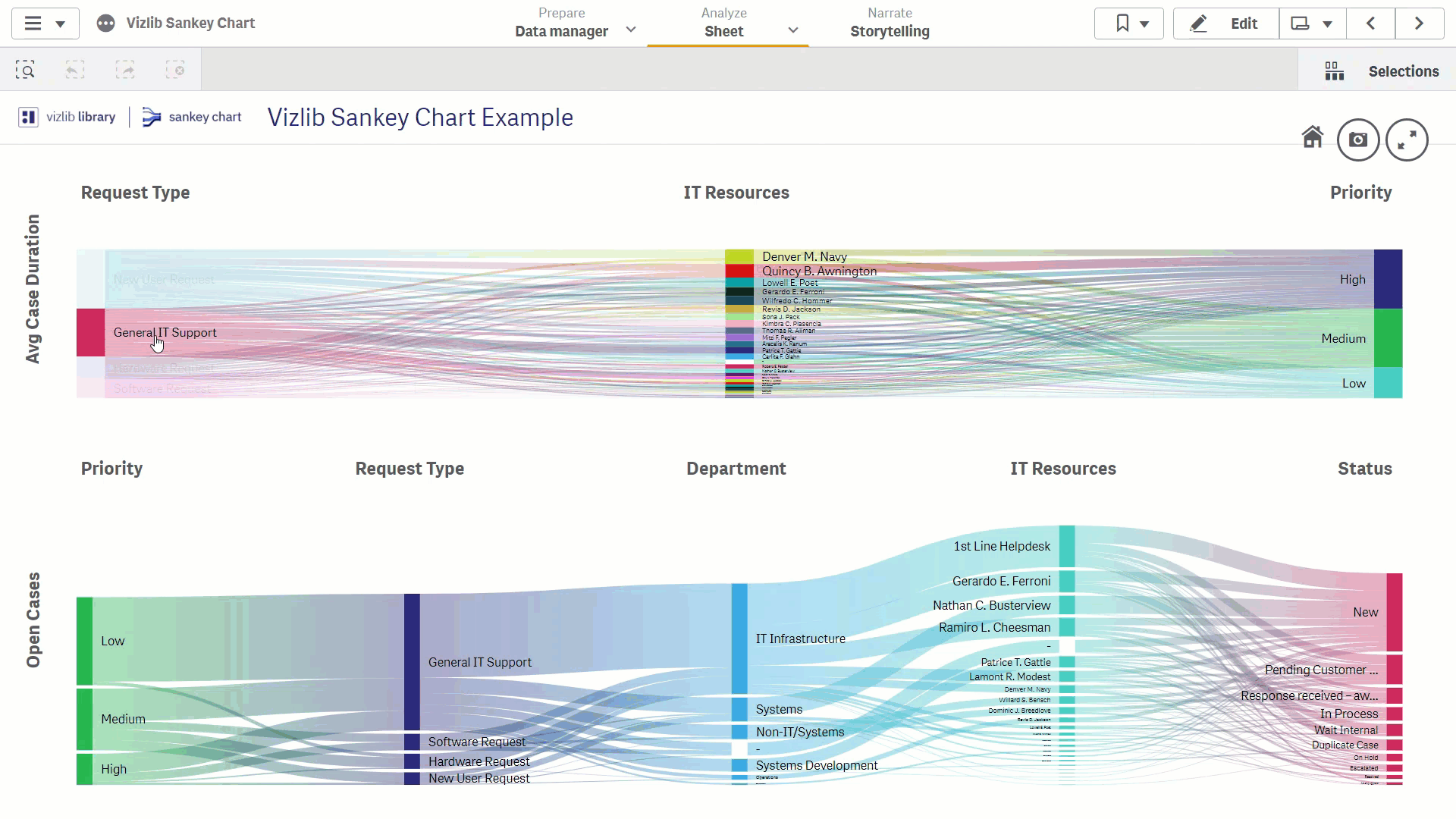Click the Edit sheet button
Screen dimensions: 1456x819
[x=1226, y=24]
